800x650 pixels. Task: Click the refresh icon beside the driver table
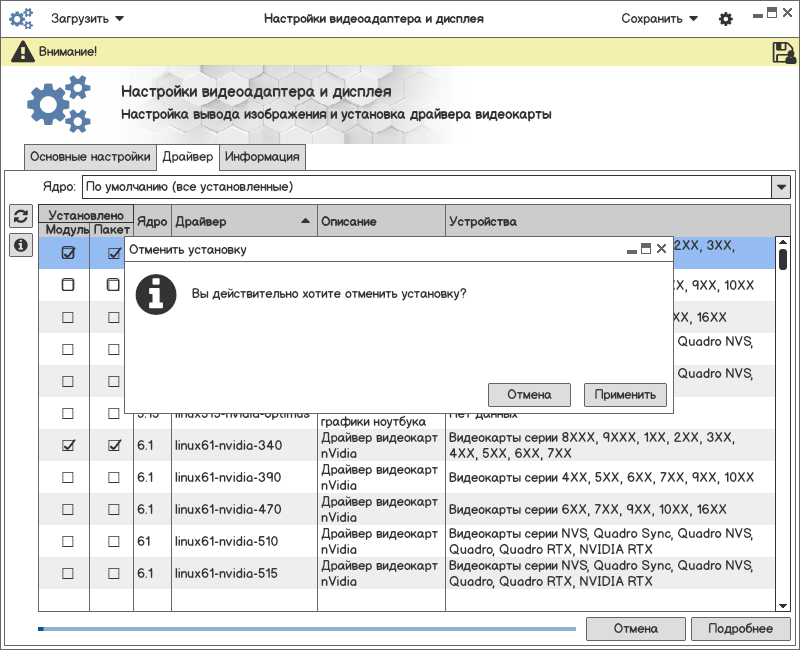pyautogui.click(x=20, y=216)
